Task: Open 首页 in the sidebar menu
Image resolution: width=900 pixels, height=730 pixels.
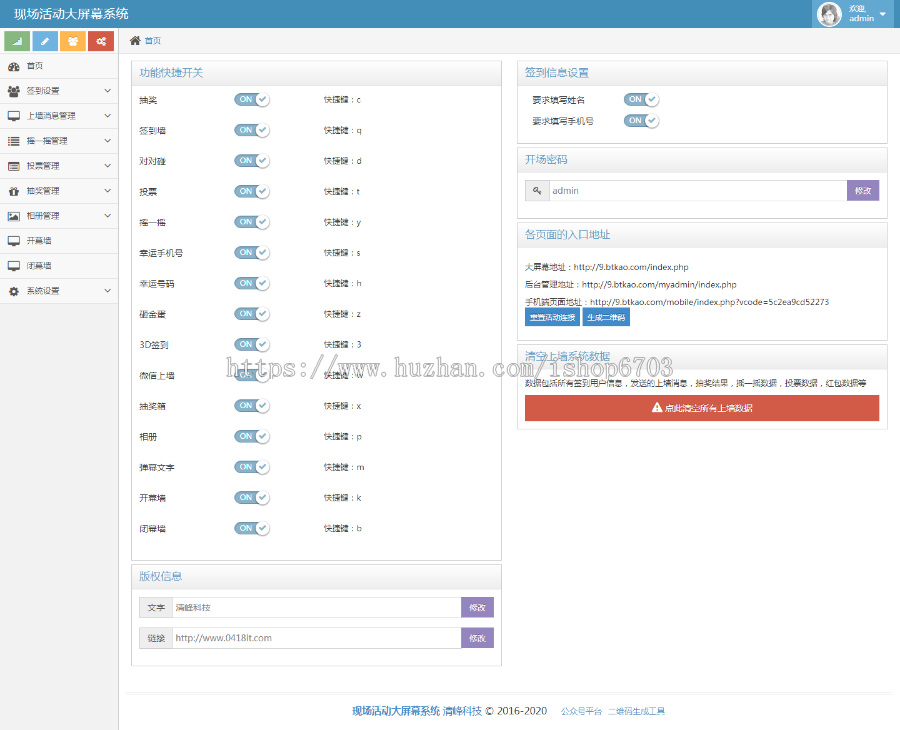Action: coord(59,66)
